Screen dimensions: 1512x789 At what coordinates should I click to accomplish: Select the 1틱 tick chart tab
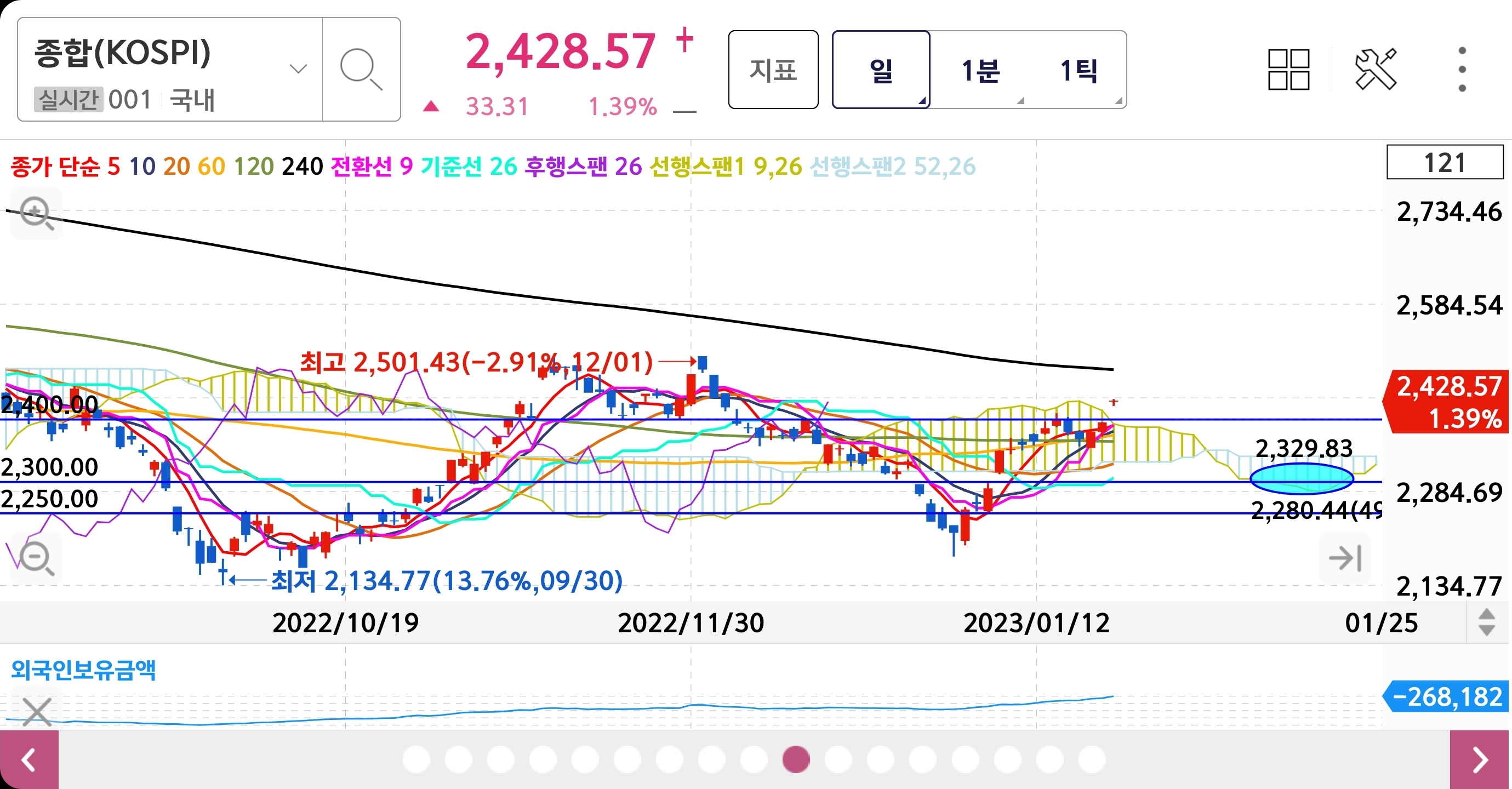point(1079,70)
